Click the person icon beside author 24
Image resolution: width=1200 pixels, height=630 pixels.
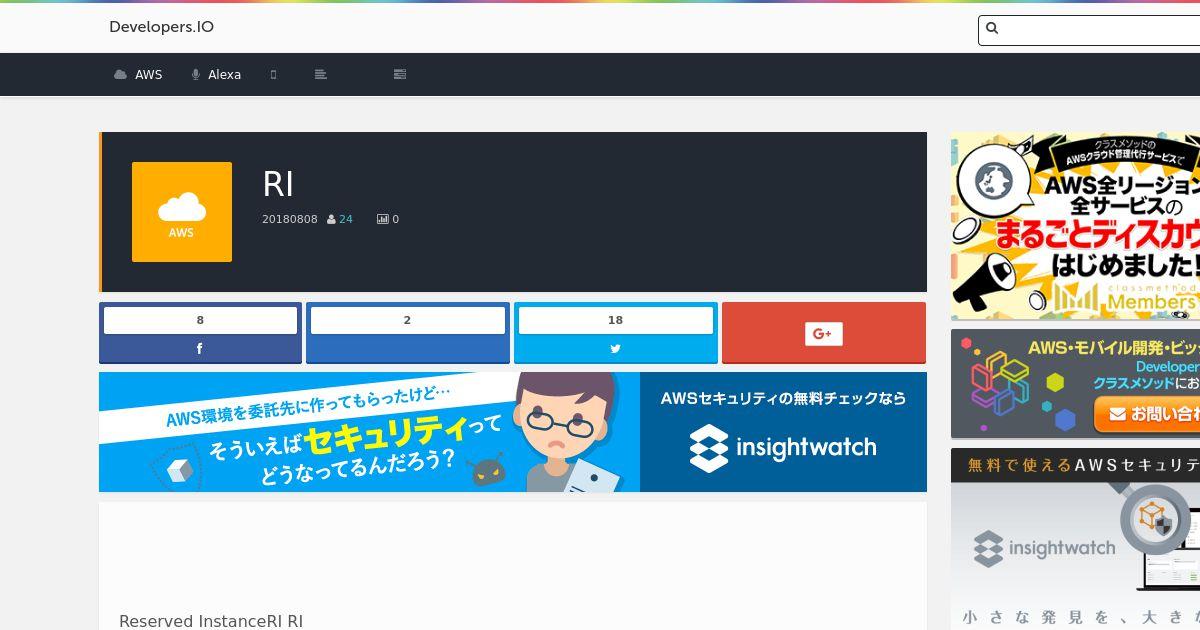coord(331,219)
